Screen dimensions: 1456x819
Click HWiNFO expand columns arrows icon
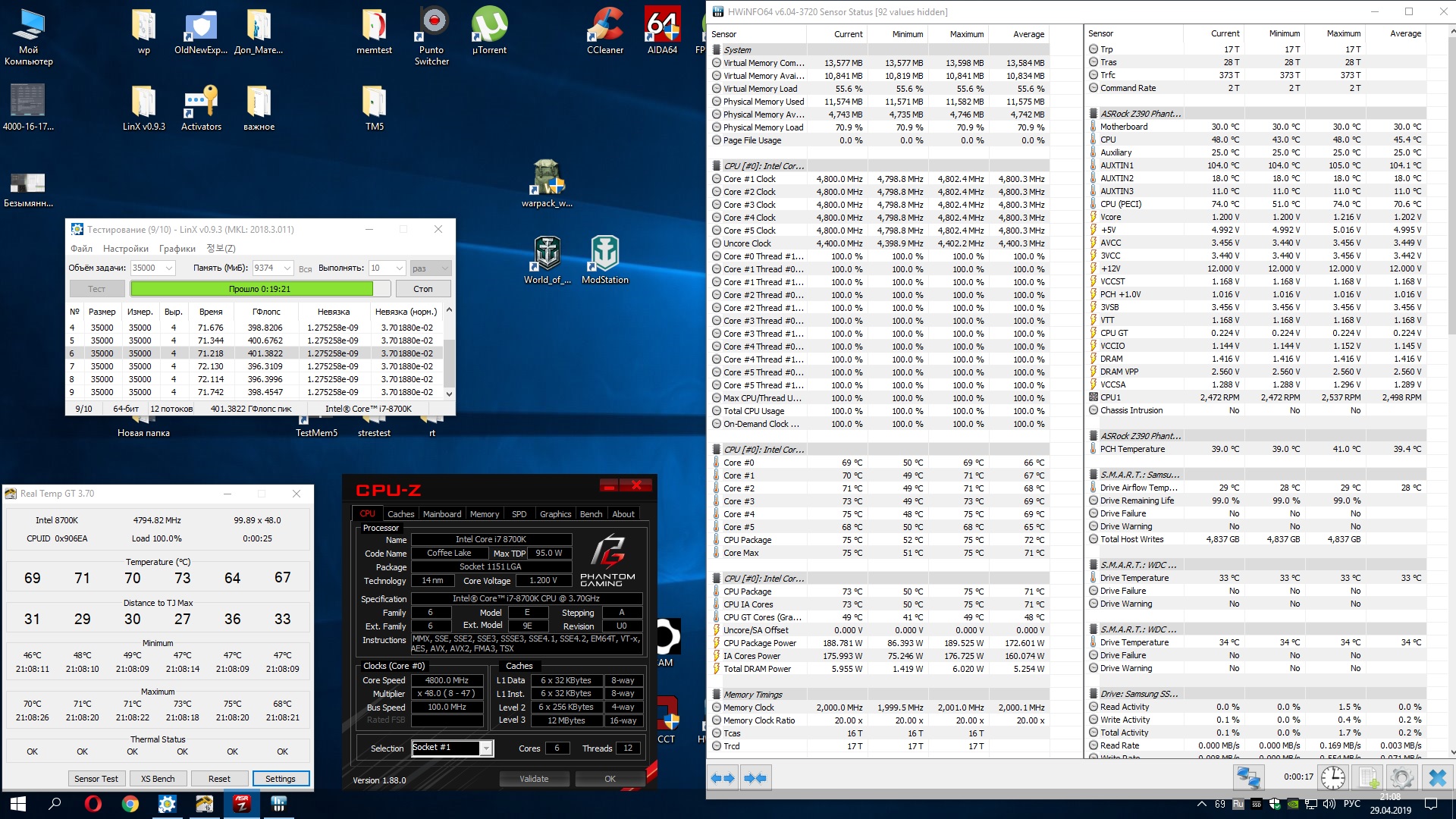click(723, 778)
